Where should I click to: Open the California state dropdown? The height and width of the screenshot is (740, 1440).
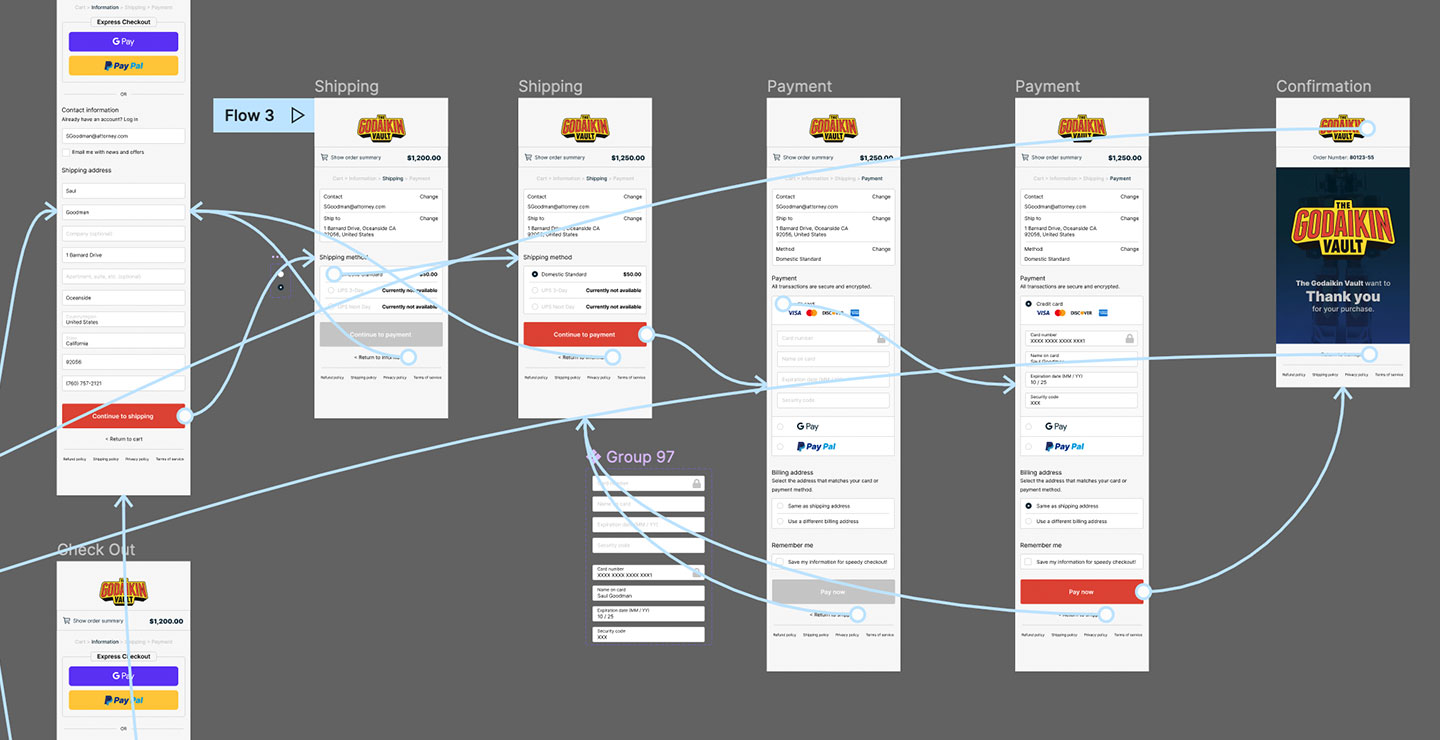pos(123,341)
